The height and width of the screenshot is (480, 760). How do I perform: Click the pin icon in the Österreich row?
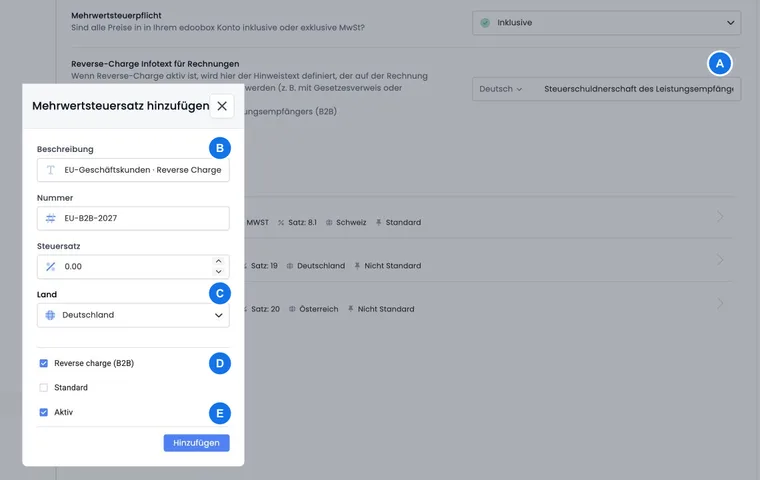click(x=350, y=309)
